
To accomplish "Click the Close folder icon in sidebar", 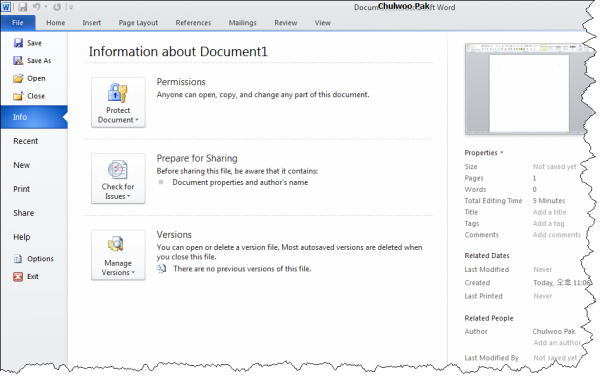I will [18, 96].
